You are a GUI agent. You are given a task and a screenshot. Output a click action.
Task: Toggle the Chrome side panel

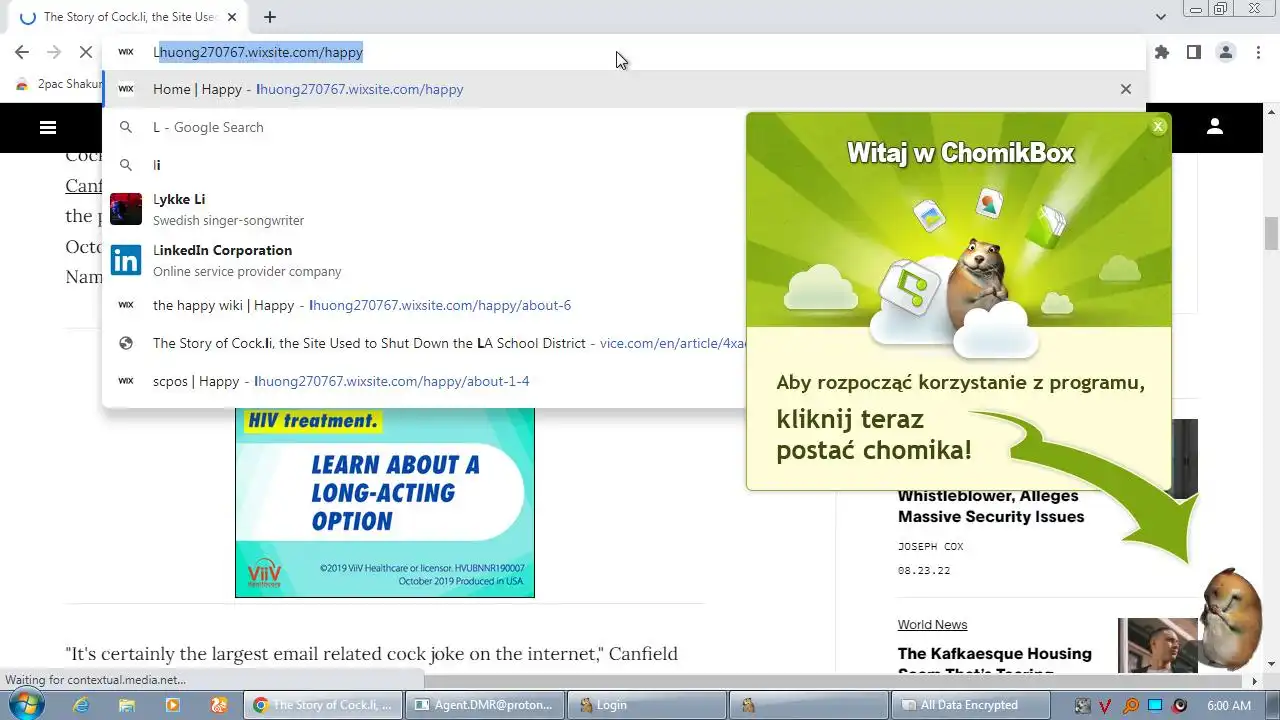[x=1194, y=52]
